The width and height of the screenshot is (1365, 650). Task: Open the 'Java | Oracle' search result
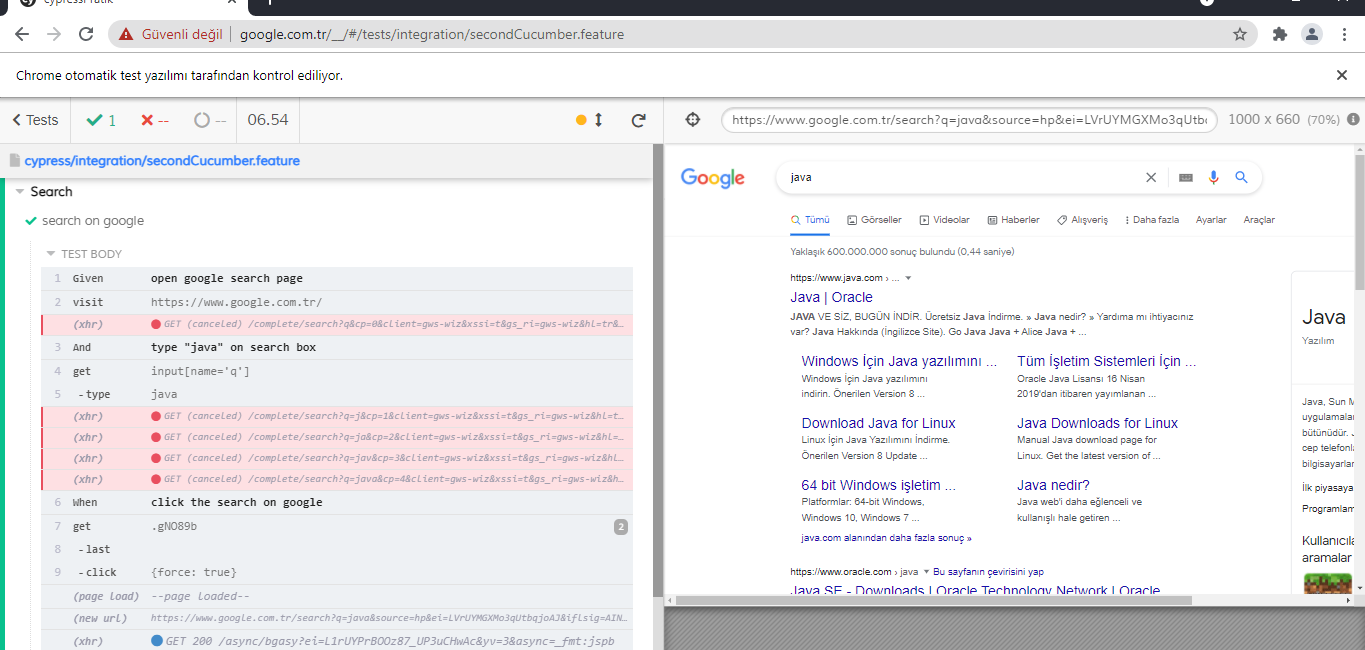(831, 297)
